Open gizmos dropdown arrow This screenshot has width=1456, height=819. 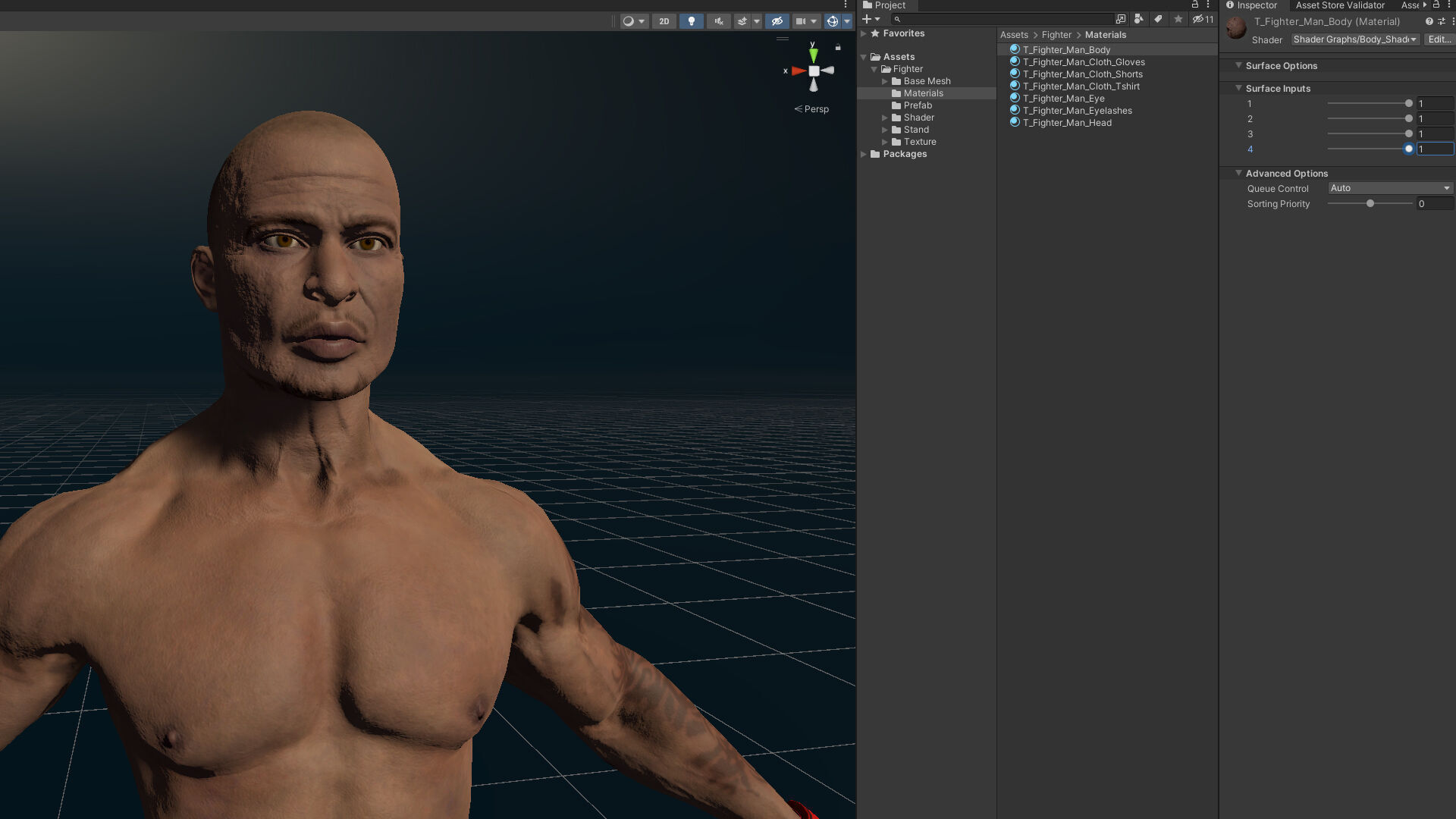(x=847, y=21)
